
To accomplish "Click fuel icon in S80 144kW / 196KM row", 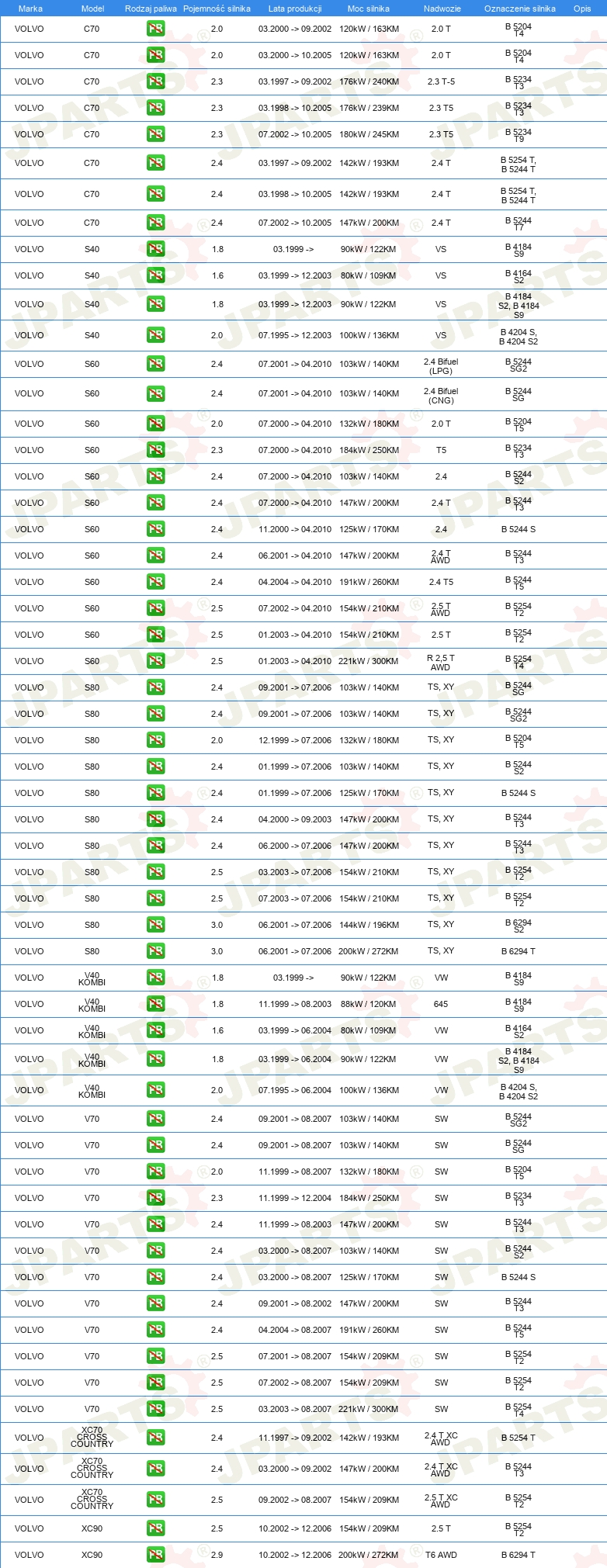I will (x=156, y=925).
